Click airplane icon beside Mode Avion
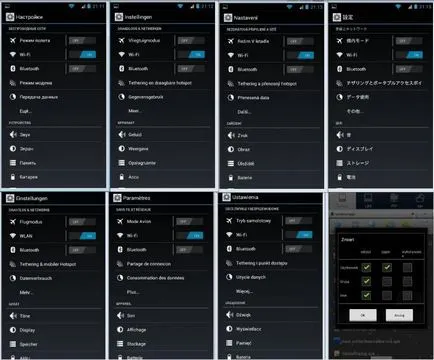The image size is (434, 360). tap(120, 221)
